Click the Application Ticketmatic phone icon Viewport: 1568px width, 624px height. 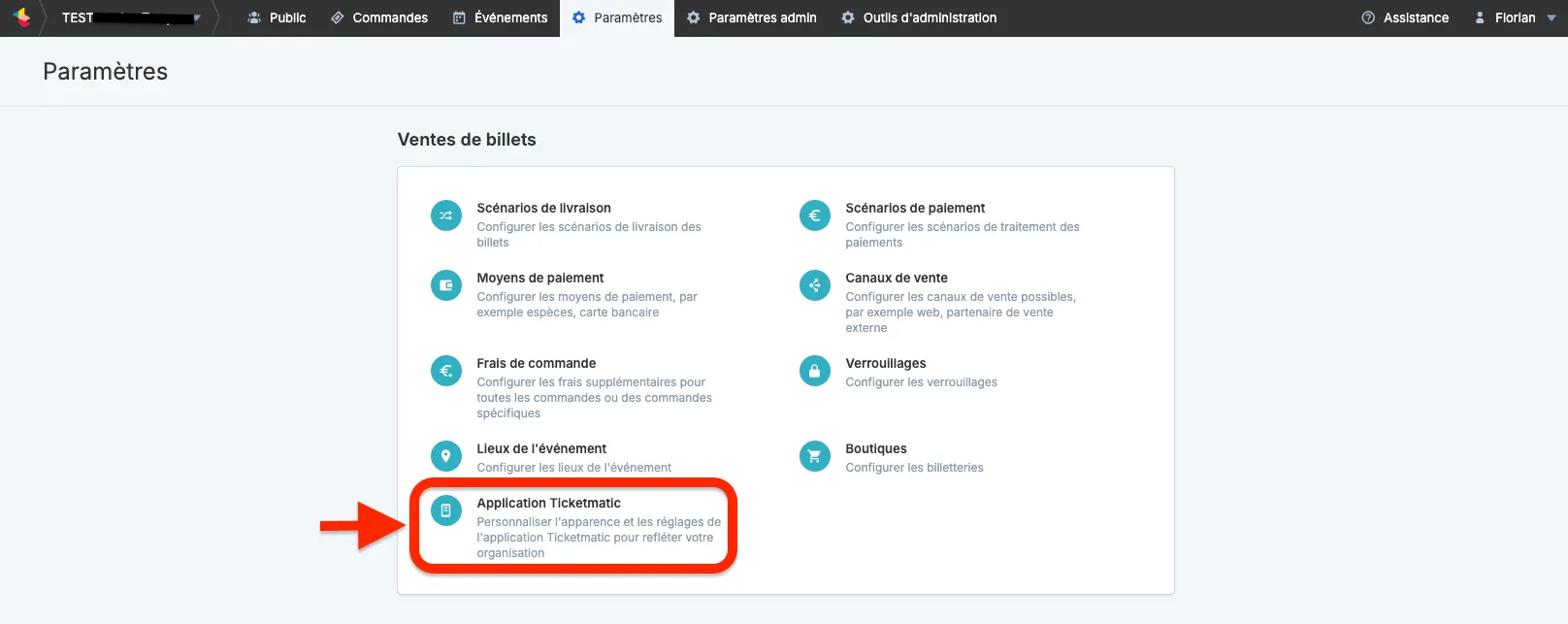click(x=446, y=510)
